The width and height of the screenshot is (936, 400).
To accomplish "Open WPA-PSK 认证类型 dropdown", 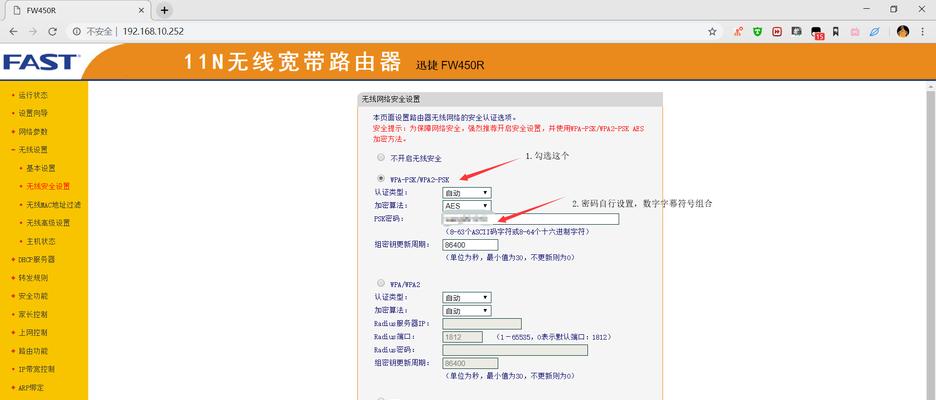I will pos(467,193).
